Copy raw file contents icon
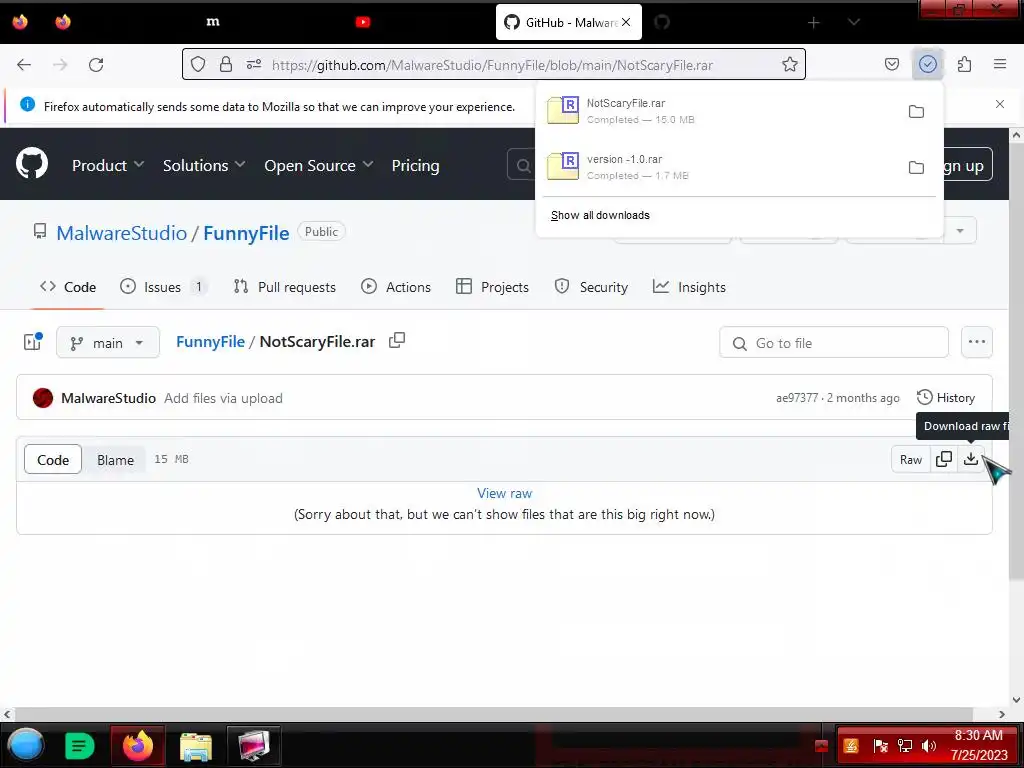The image size is (1024, 768). [944, 459]
